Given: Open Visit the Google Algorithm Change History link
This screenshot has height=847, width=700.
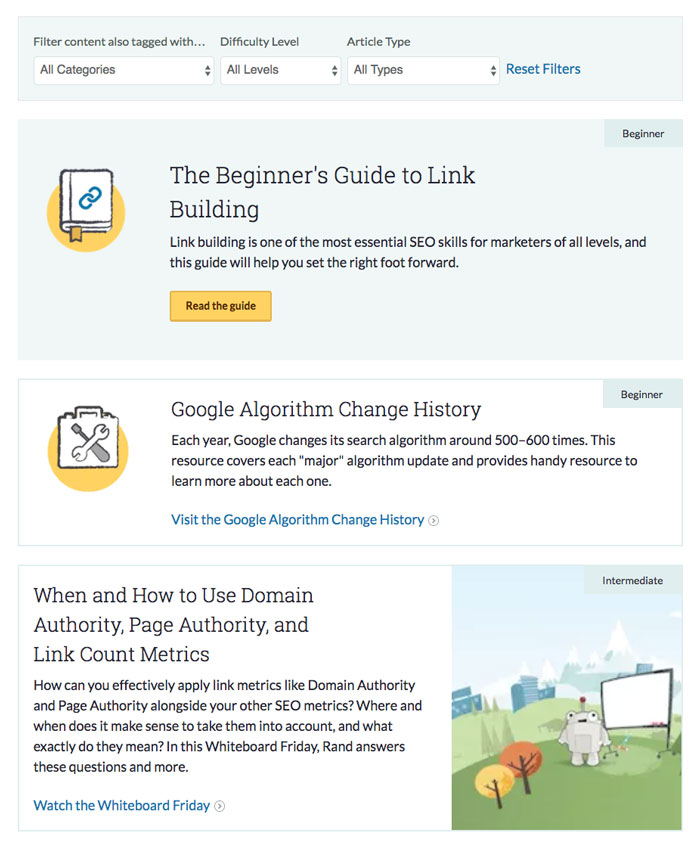Looking at the screenshot, I should pyautogui.click(x=298, y=520).
